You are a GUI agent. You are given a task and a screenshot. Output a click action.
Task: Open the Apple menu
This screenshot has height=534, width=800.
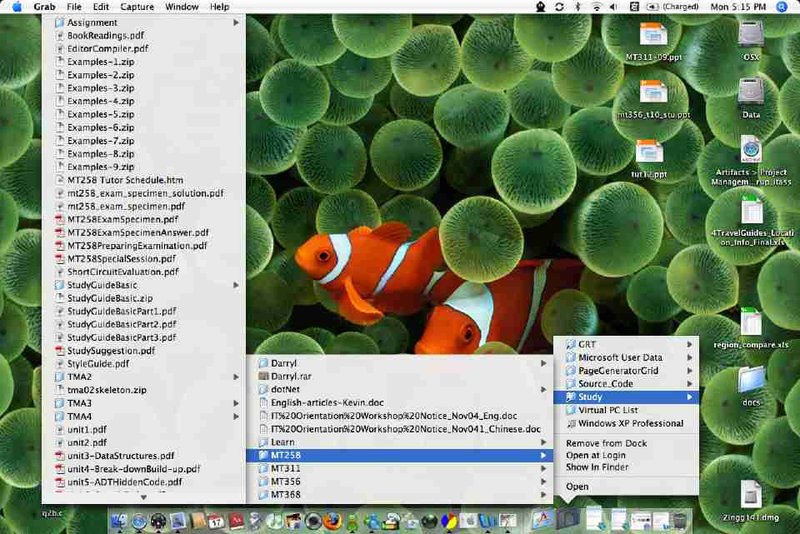coord(16,7)
